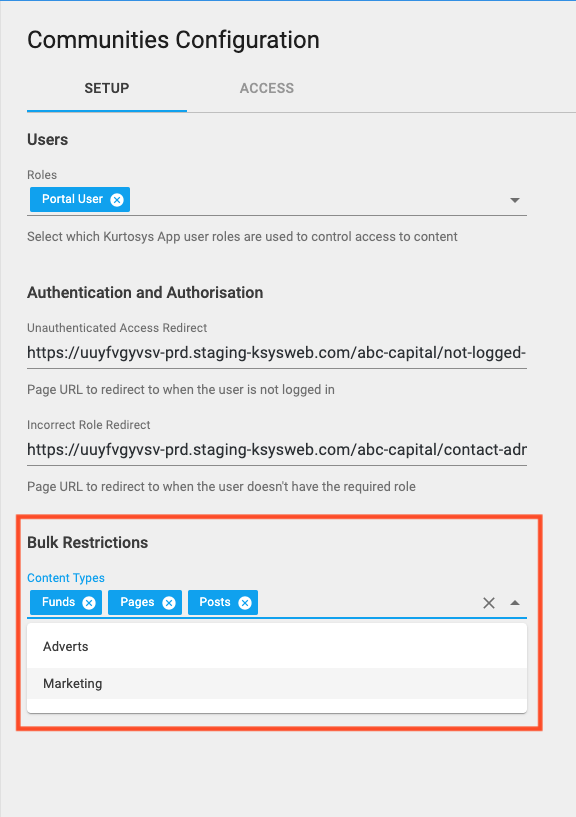This screenshot has height=817, width=576.
Task: Remove the Pages content type chip
Action: click(x=169, y=603)
